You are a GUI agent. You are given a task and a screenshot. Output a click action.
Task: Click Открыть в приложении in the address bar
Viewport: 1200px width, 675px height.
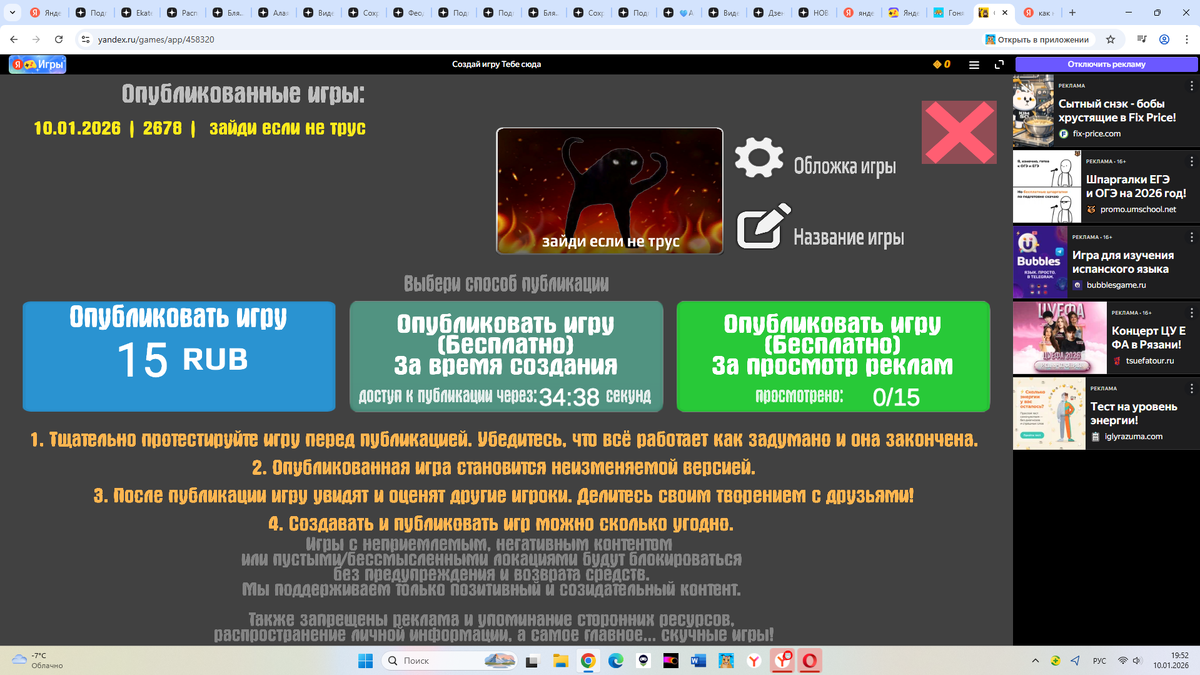coord(1037,39)
